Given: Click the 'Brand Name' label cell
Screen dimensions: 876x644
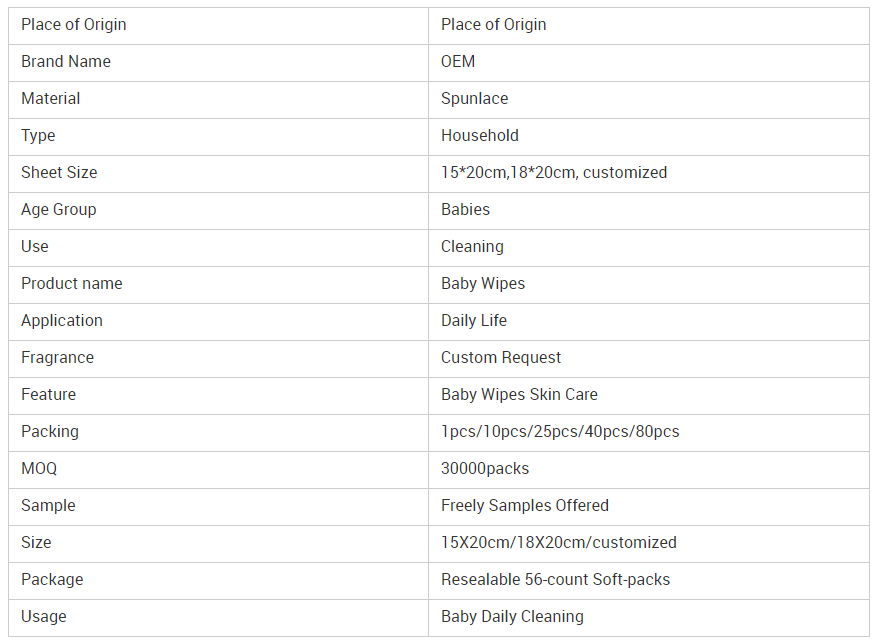Looking at the screenshot, I should [x=66, y=62].
